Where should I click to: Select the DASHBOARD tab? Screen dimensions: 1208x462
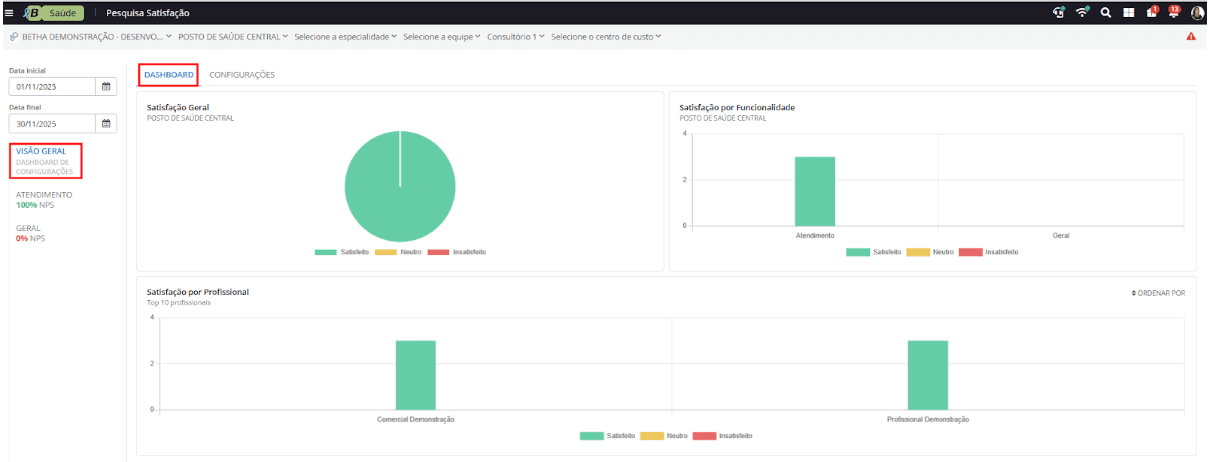click(168, 75)
